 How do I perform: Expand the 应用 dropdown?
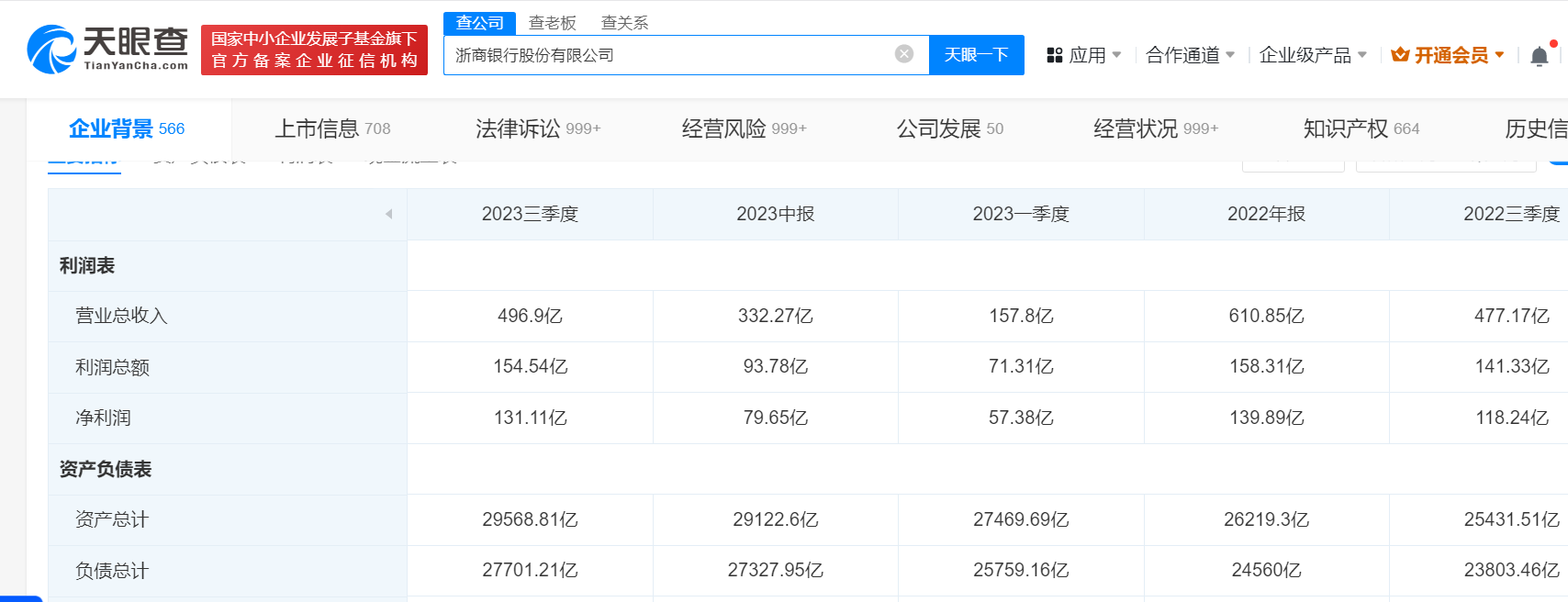(1095, 56)
